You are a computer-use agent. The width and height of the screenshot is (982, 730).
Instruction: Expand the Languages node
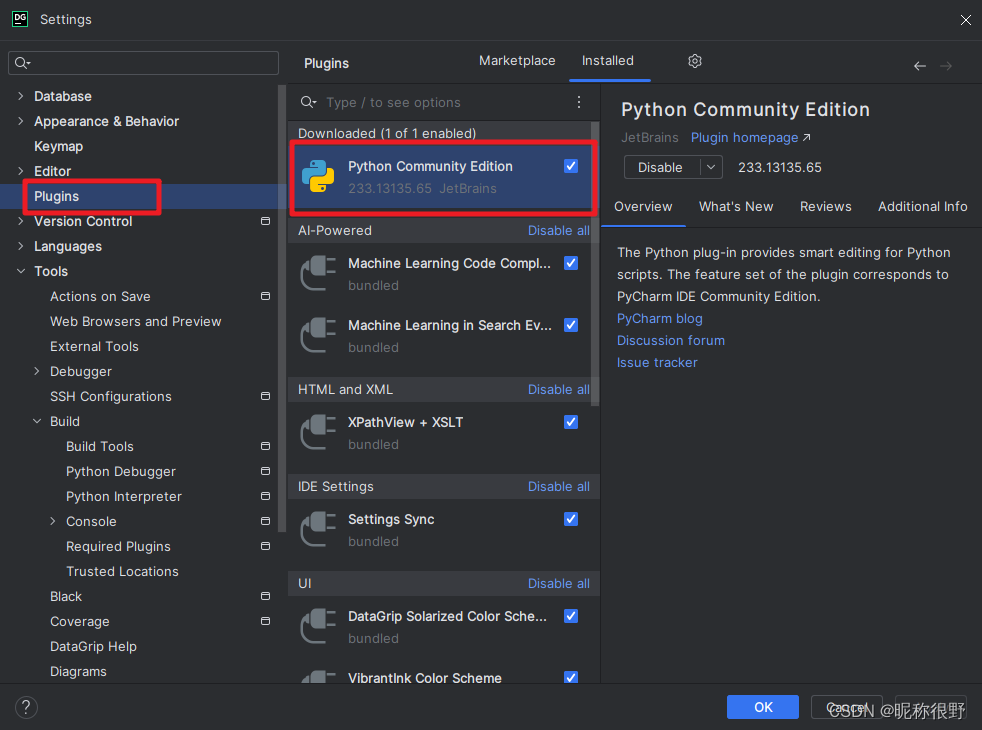click(21, 246)
